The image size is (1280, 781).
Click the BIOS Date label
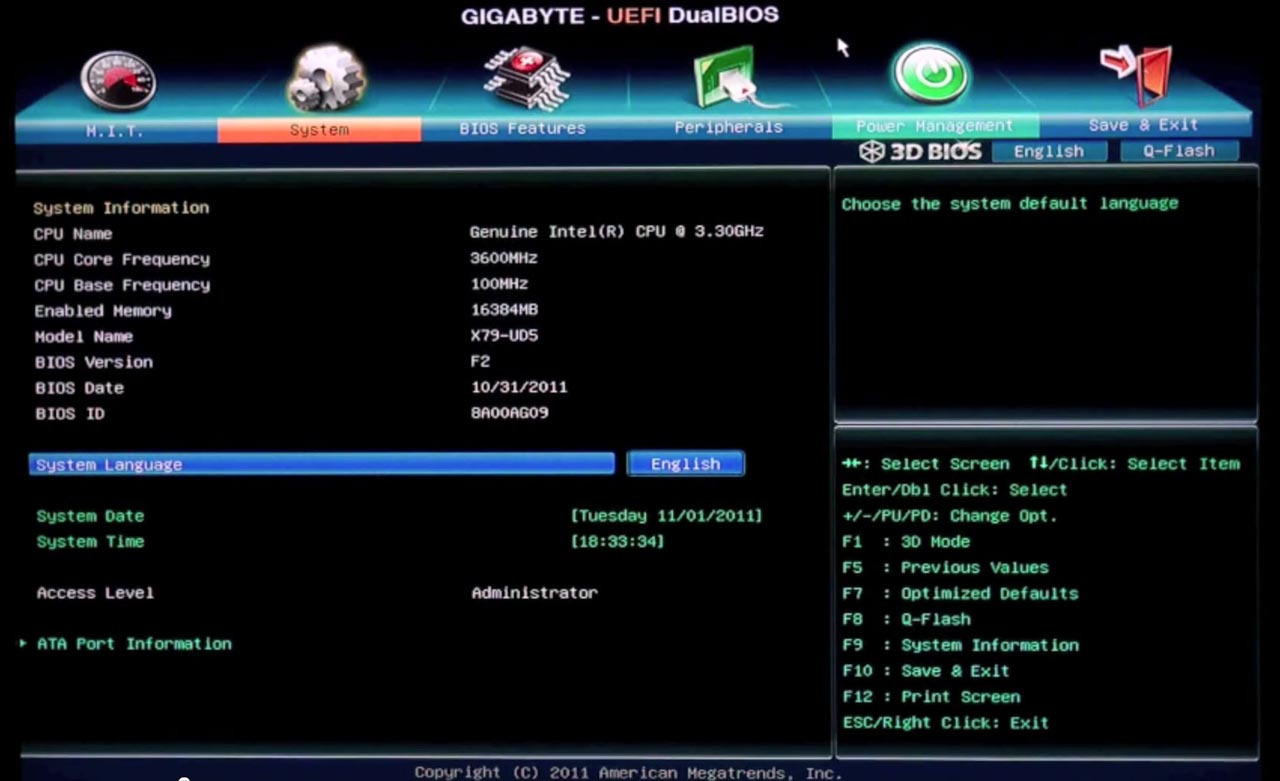[x=79, y=388]
